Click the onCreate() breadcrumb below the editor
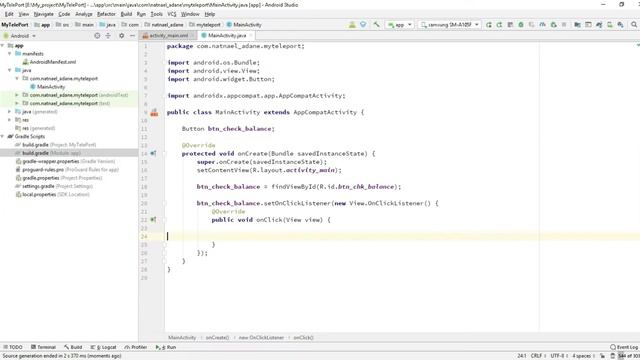Viewport: 640px width, 360px height. [x=217, y=338]
